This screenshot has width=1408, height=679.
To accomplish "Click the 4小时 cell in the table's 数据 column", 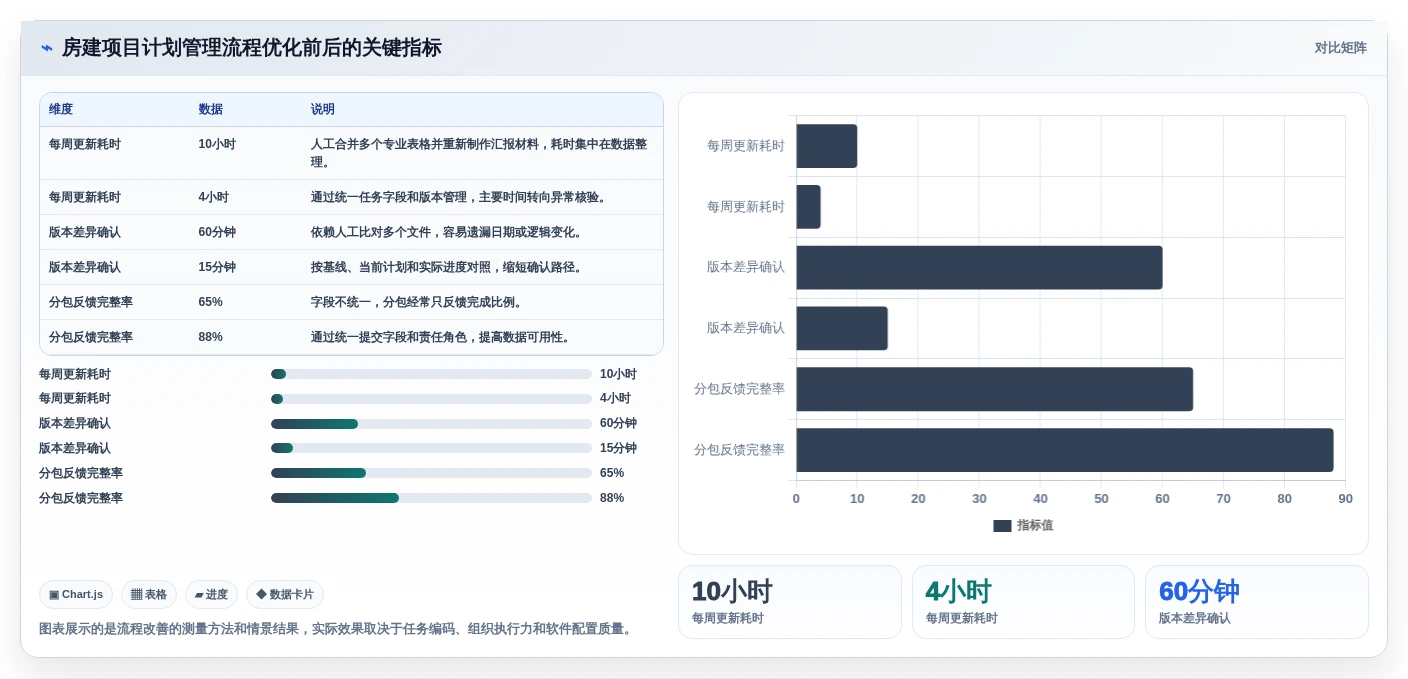I will click(x=213, y=197).
